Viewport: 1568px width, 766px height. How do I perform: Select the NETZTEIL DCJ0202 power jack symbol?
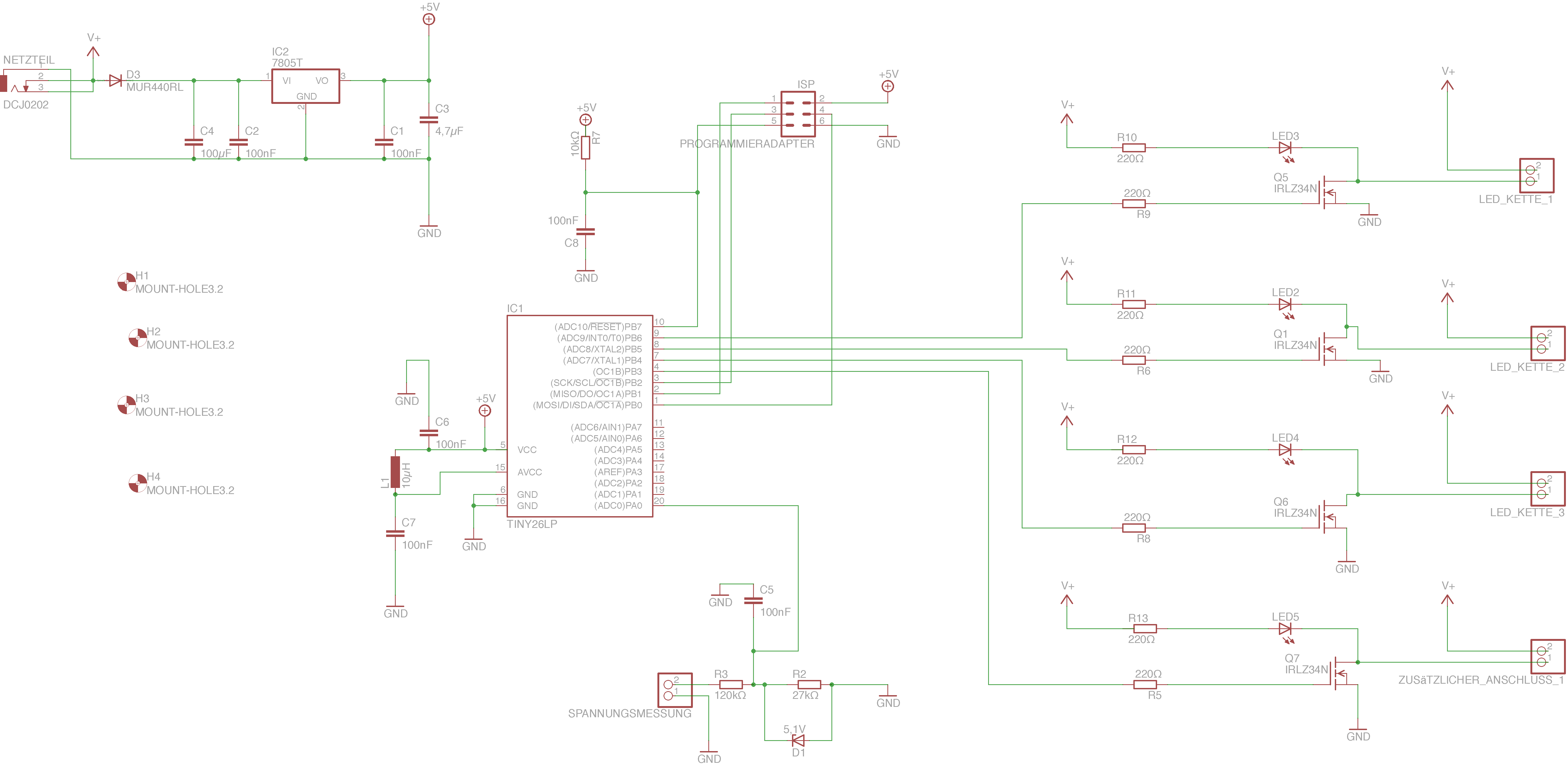(x=24, y=80)
